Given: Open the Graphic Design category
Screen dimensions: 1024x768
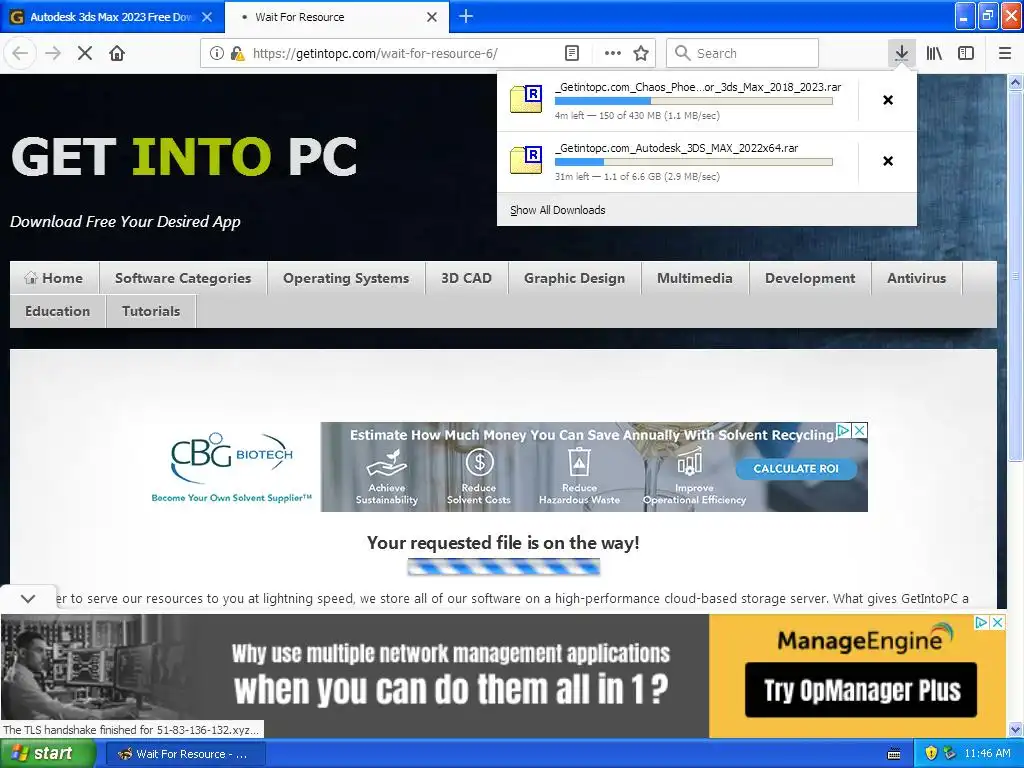Looking at the screenshot, I should [x=575, y=278].
